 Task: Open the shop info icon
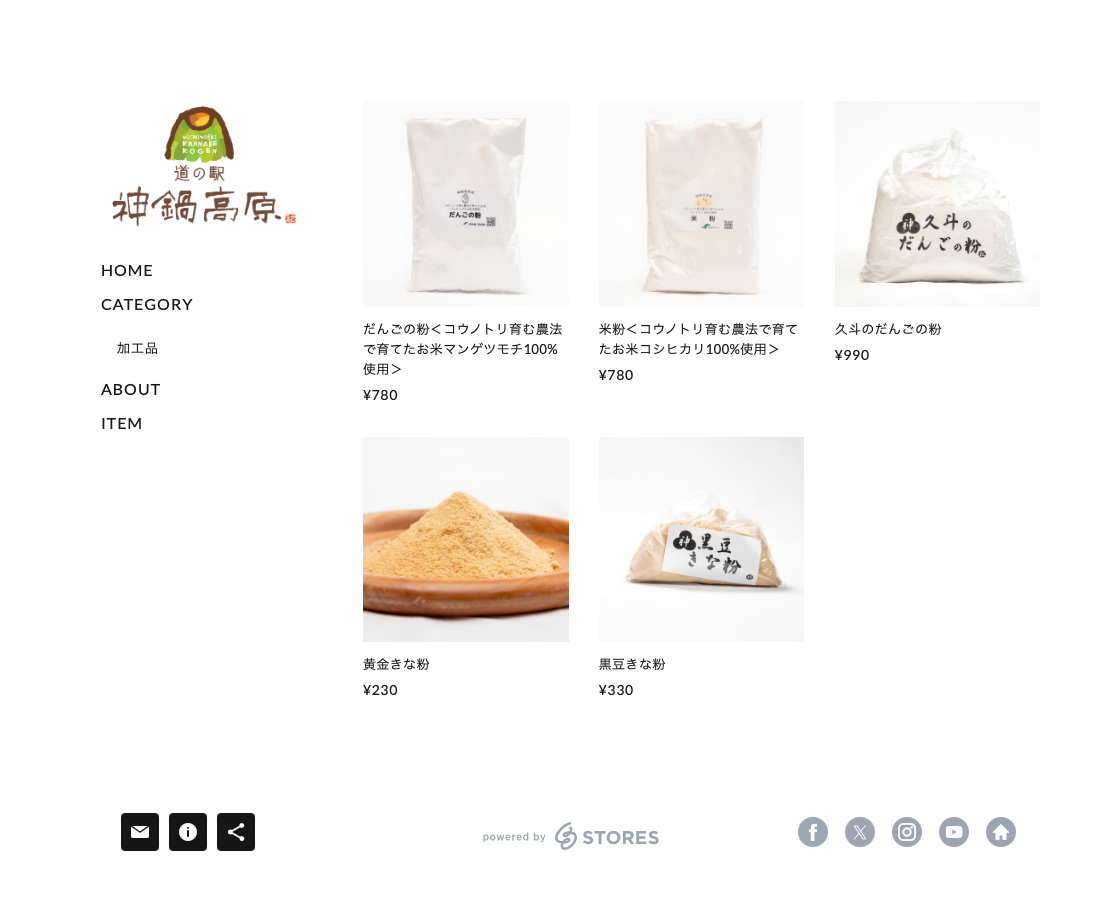(188, 832)
